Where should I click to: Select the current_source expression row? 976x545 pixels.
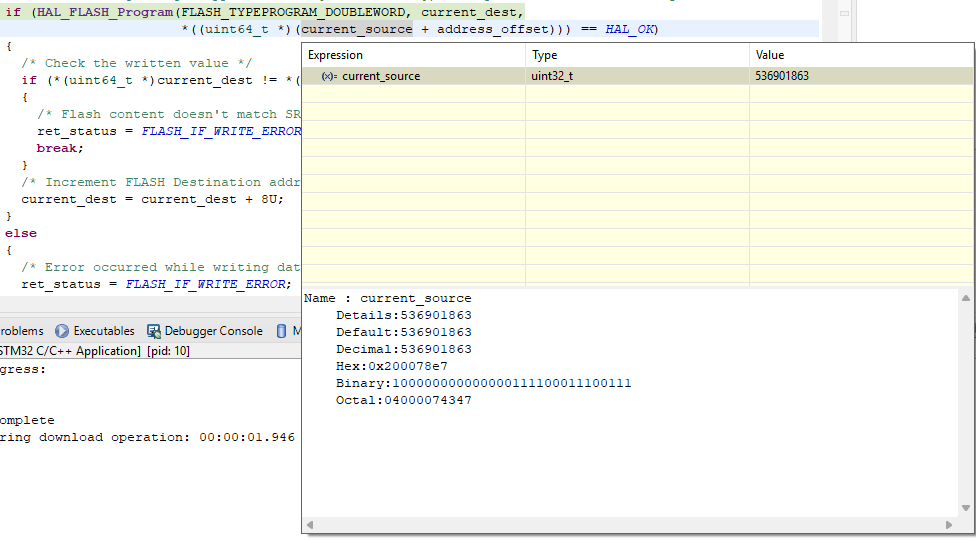point(637,76)
